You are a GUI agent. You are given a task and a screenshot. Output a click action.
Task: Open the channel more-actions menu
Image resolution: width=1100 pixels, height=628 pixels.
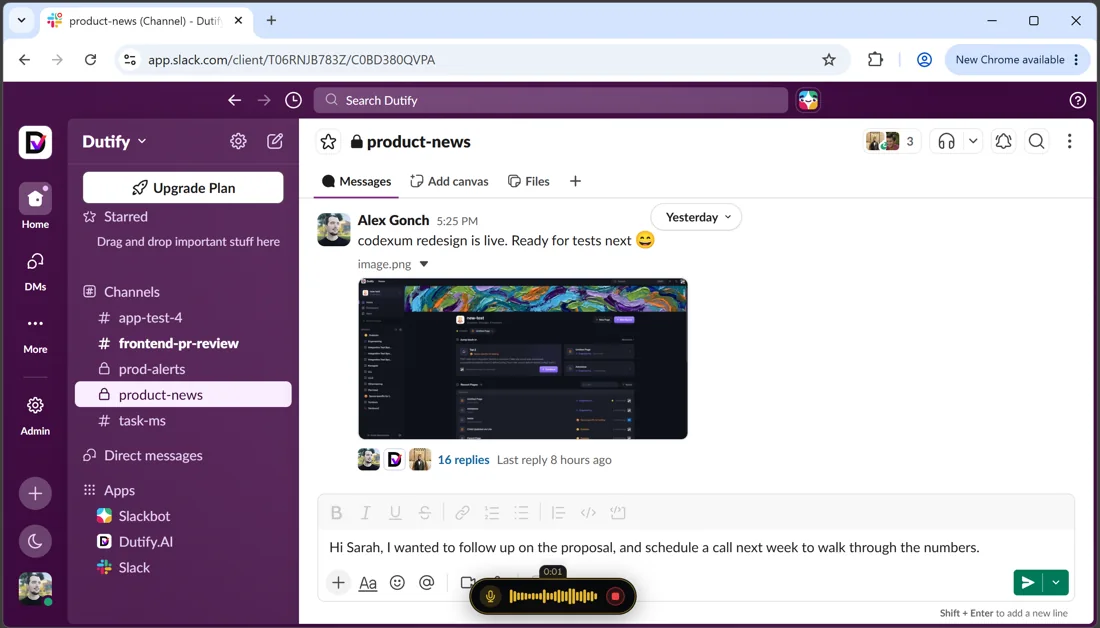coord(1069,141)
